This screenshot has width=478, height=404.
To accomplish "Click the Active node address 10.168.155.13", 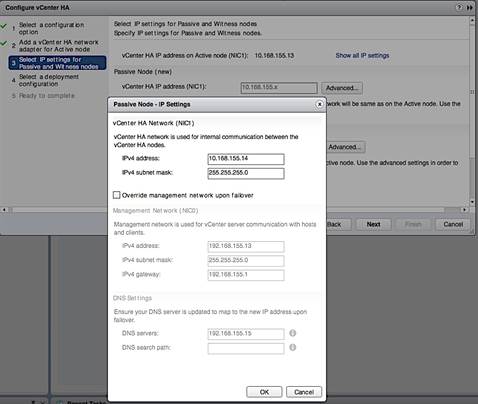I will click(274, 55).
